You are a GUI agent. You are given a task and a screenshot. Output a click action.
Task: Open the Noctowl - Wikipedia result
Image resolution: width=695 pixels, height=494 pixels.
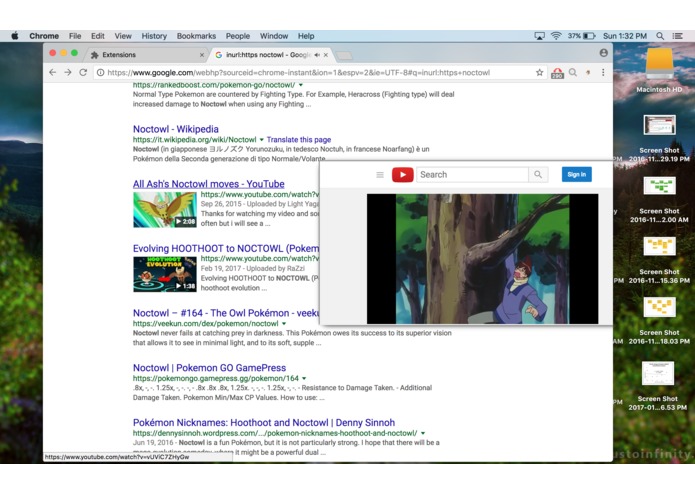coord(176,129)
